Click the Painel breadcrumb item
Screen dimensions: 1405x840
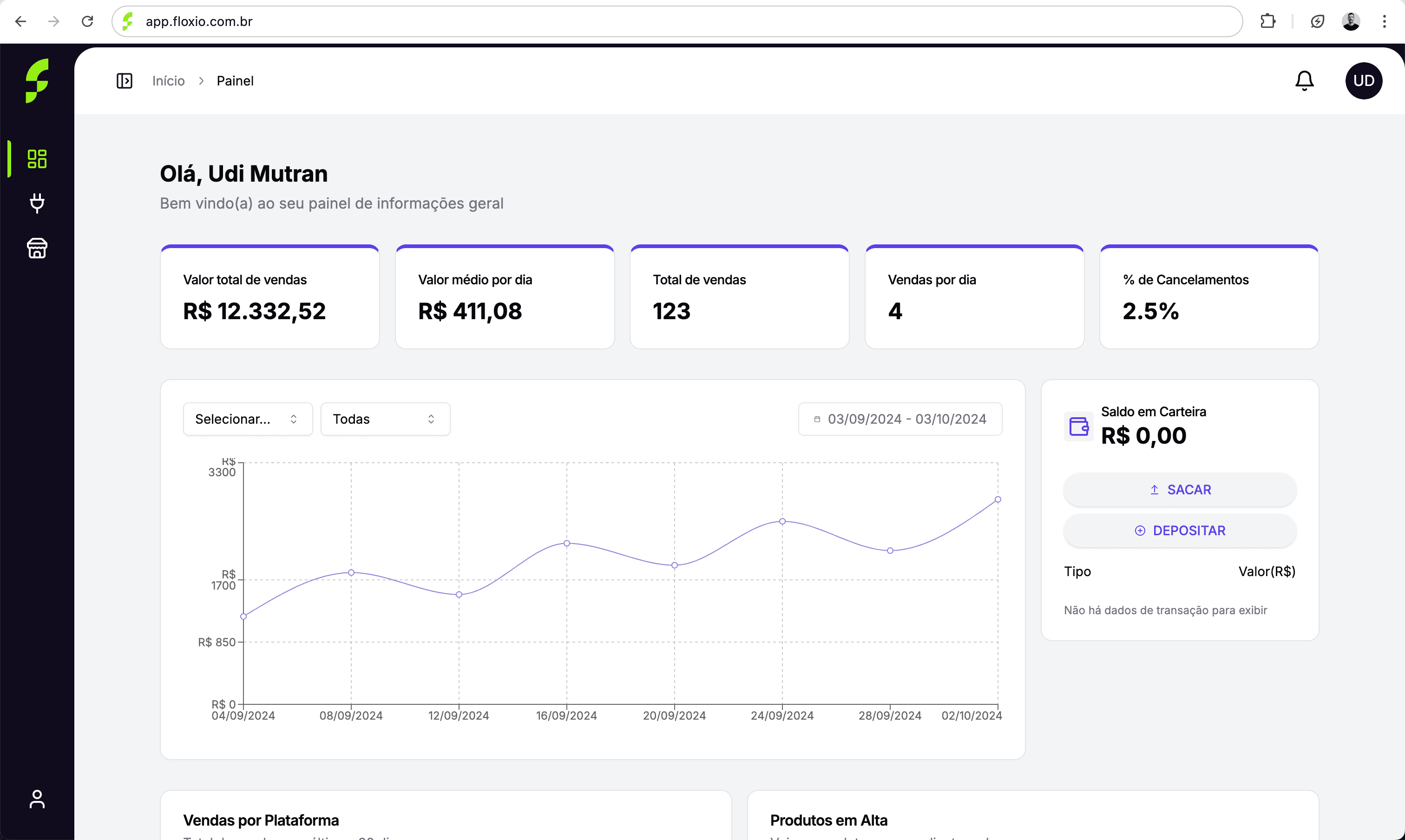click(x=235, y=81)
